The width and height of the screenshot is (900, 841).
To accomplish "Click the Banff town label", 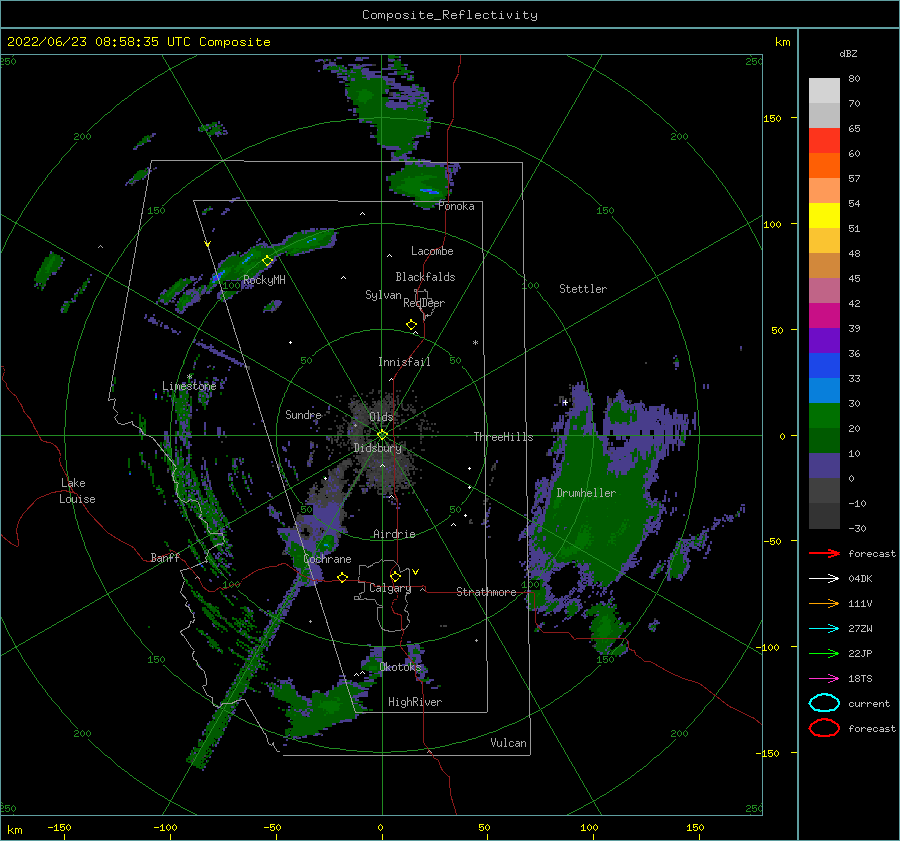I will coord(165,557).
